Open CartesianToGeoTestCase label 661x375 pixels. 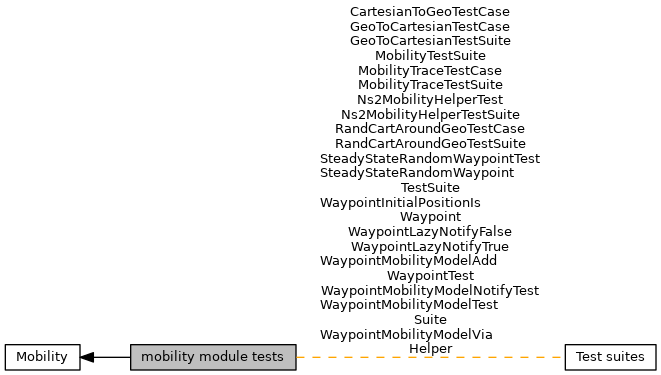pyautogui.click(x=430, y=12)
